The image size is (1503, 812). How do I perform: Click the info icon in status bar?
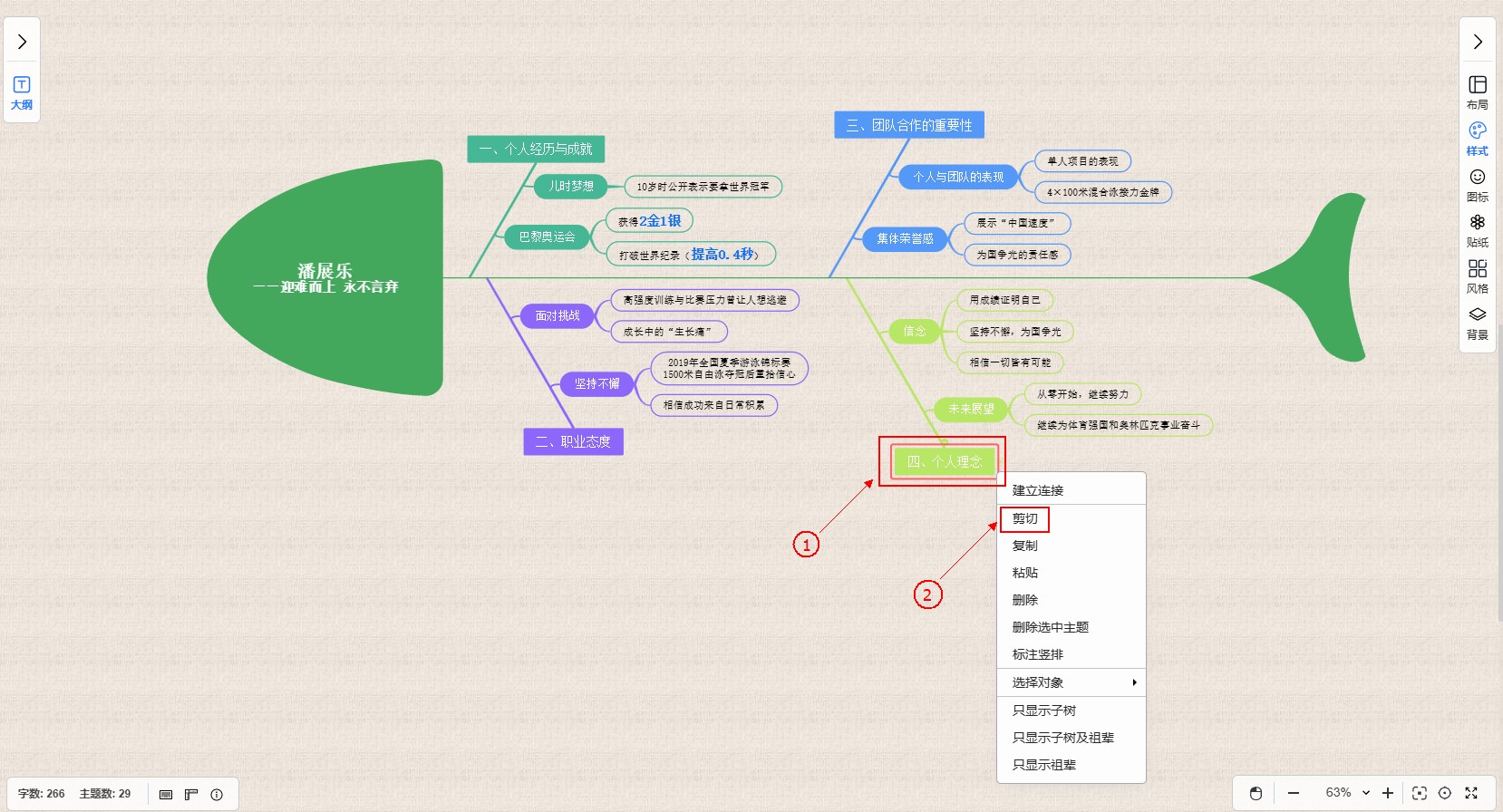[x=217, y=795]
